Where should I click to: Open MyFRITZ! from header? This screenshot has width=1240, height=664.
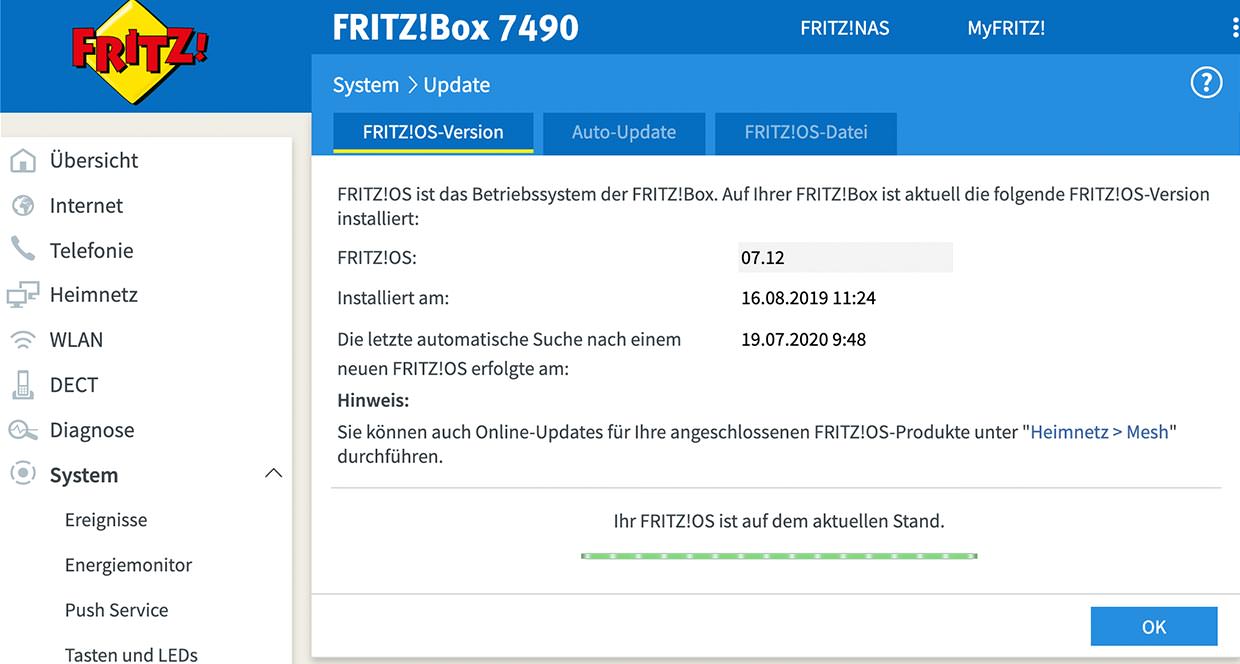point(1006,28)
